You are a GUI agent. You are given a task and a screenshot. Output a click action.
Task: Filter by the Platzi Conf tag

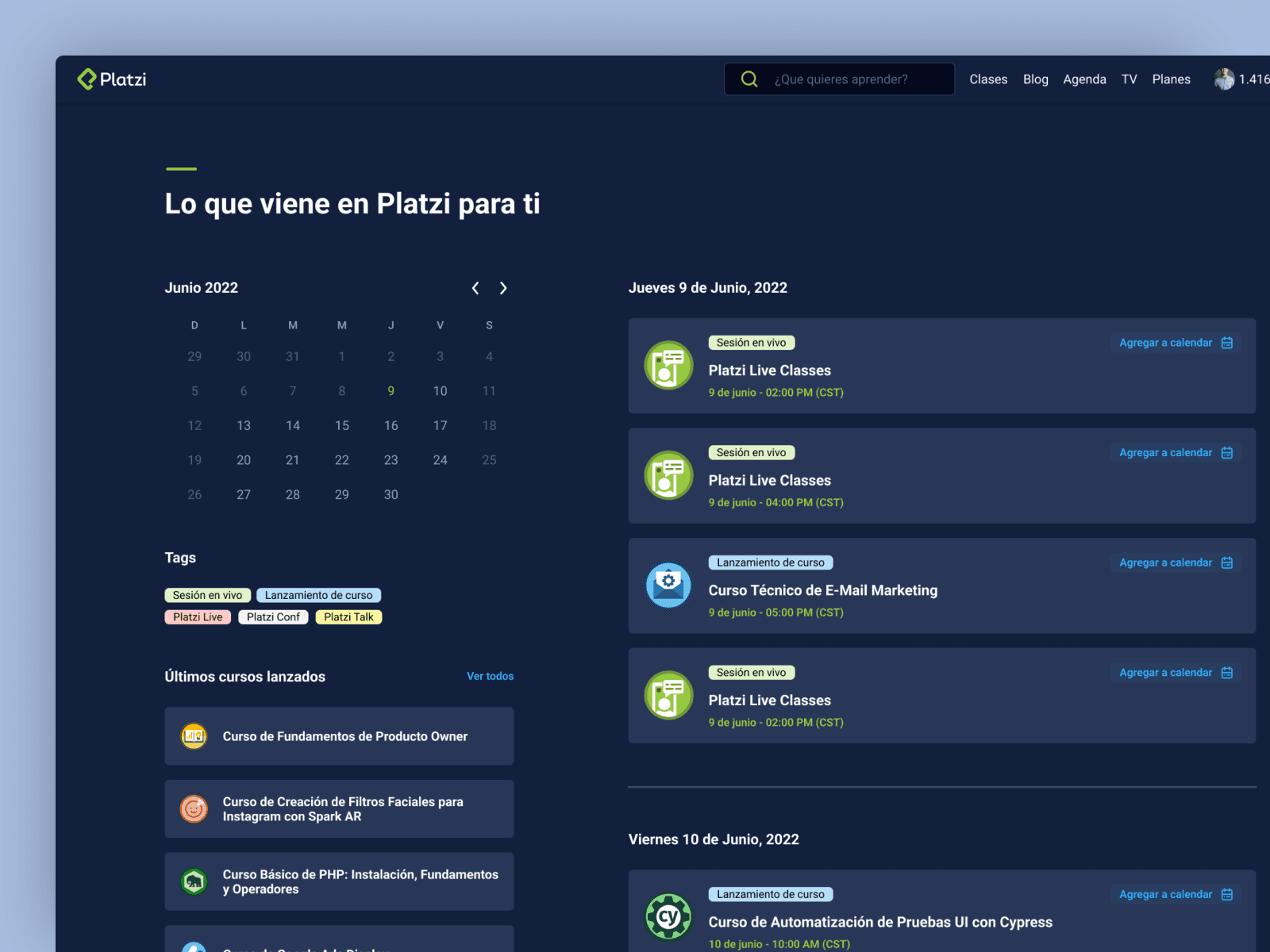click(x=273, y=617)
